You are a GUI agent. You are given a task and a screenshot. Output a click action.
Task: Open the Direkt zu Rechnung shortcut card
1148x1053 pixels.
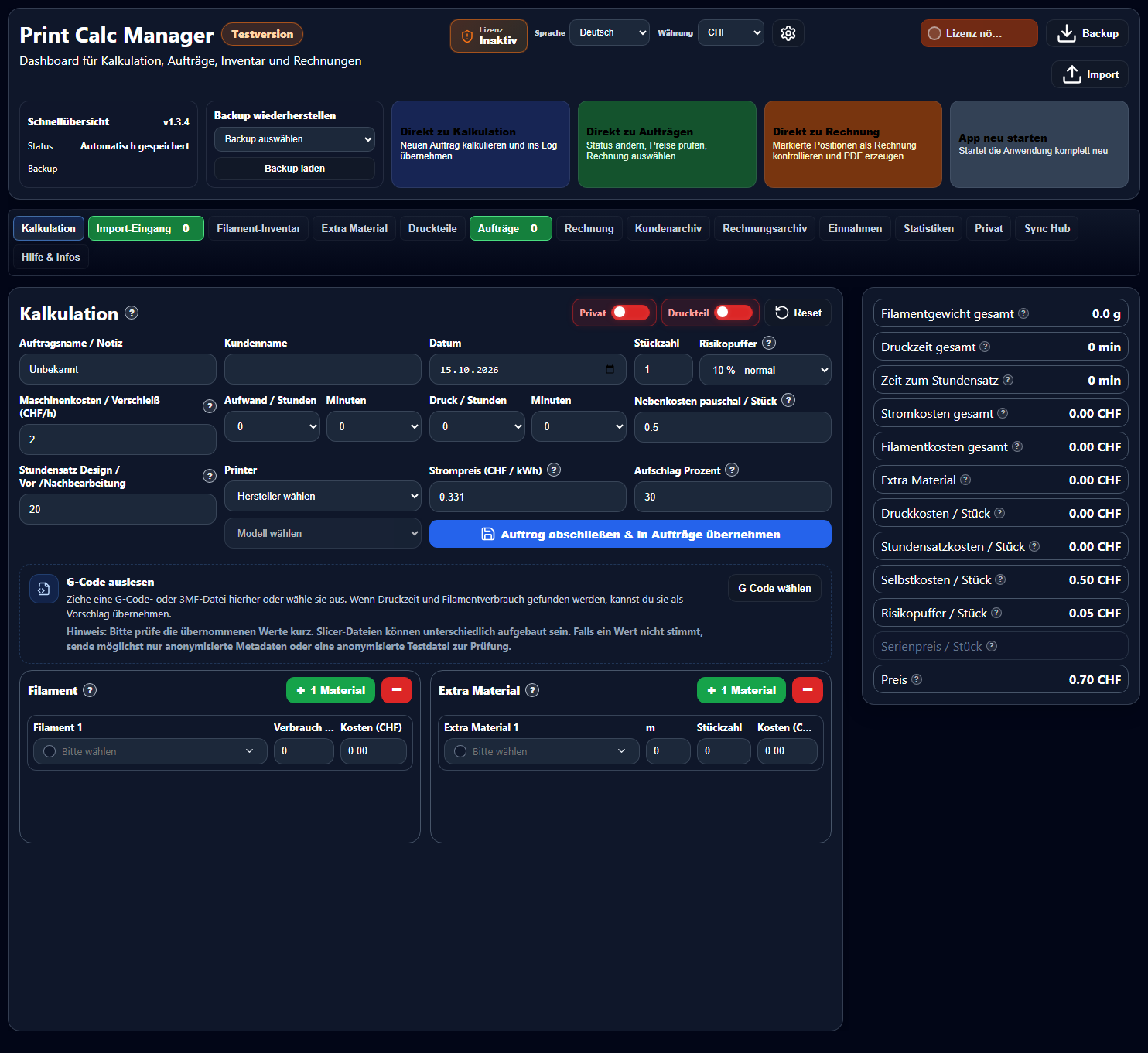[x=852, y=144]
